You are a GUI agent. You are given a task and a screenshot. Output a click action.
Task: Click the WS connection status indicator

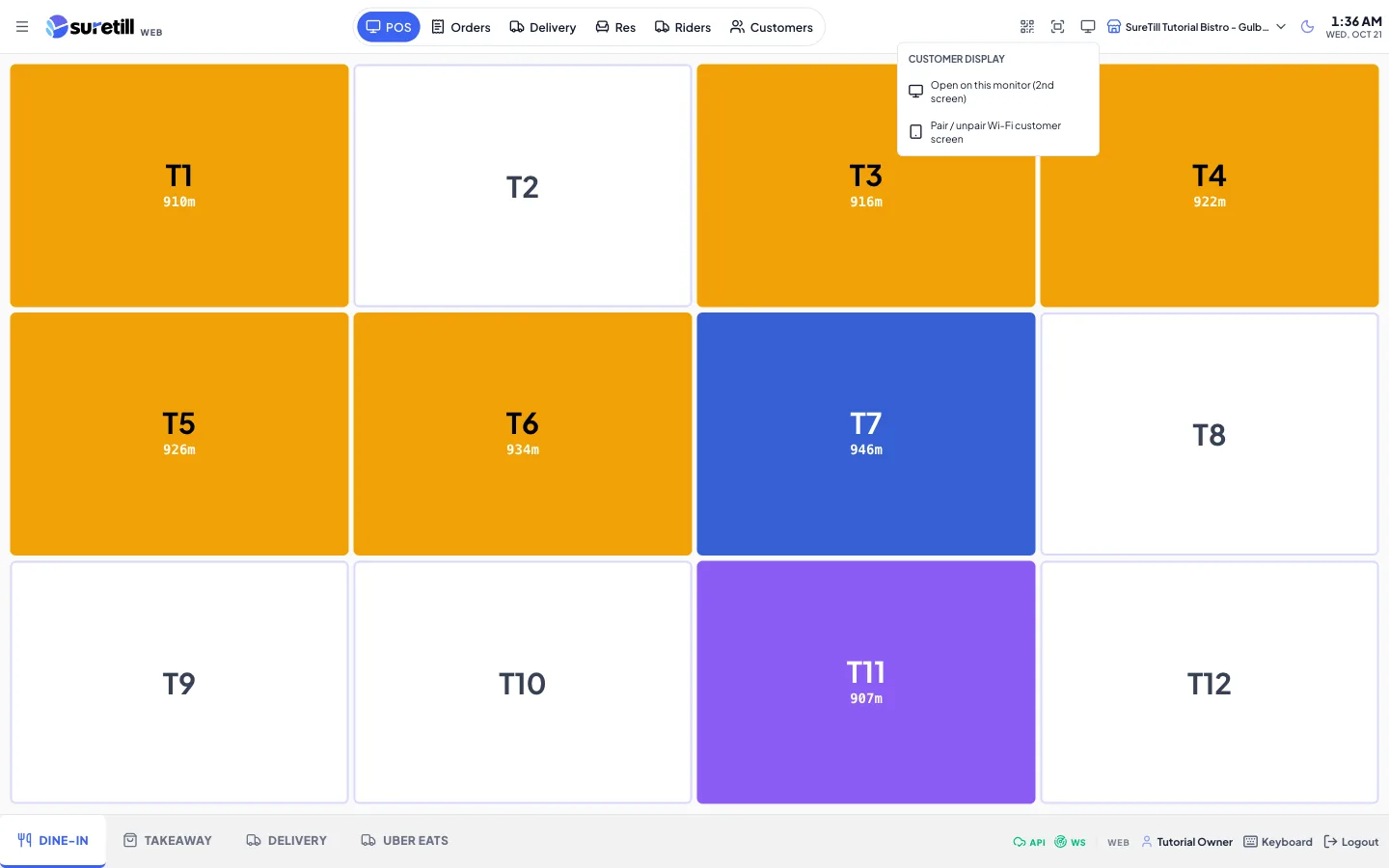[1070, 842]
